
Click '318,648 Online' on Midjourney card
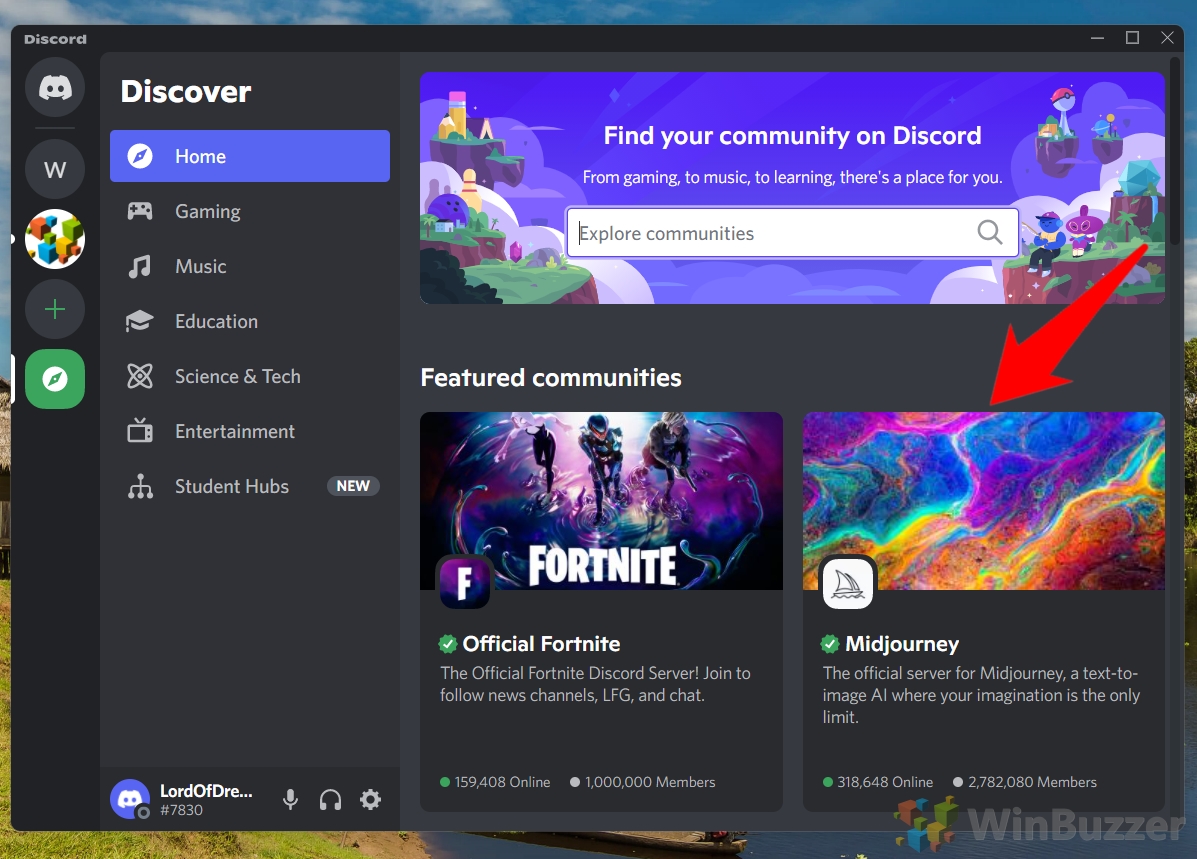pos(885,782)
